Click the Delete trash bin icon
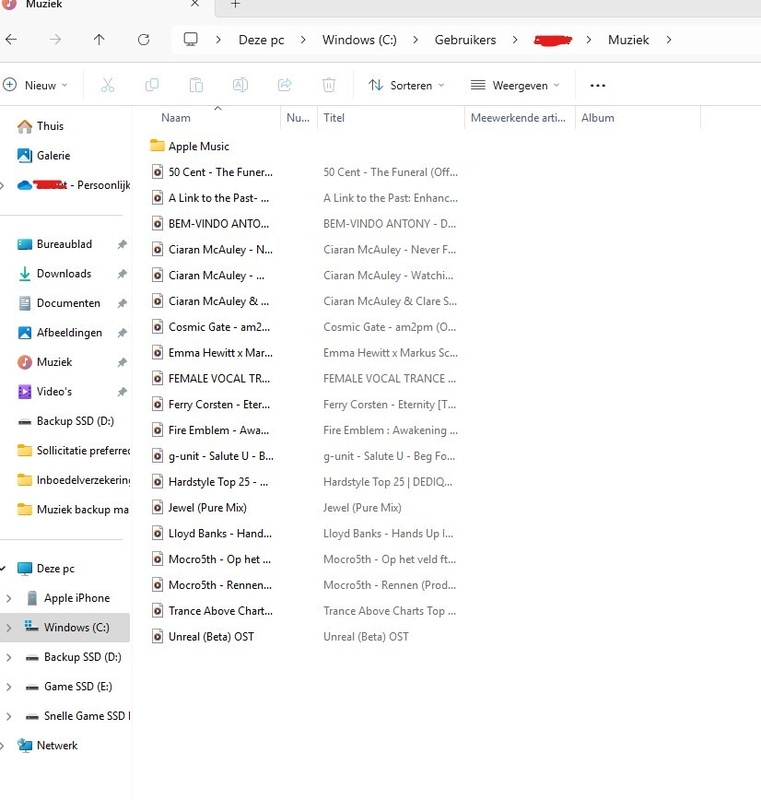 point(329,85)
